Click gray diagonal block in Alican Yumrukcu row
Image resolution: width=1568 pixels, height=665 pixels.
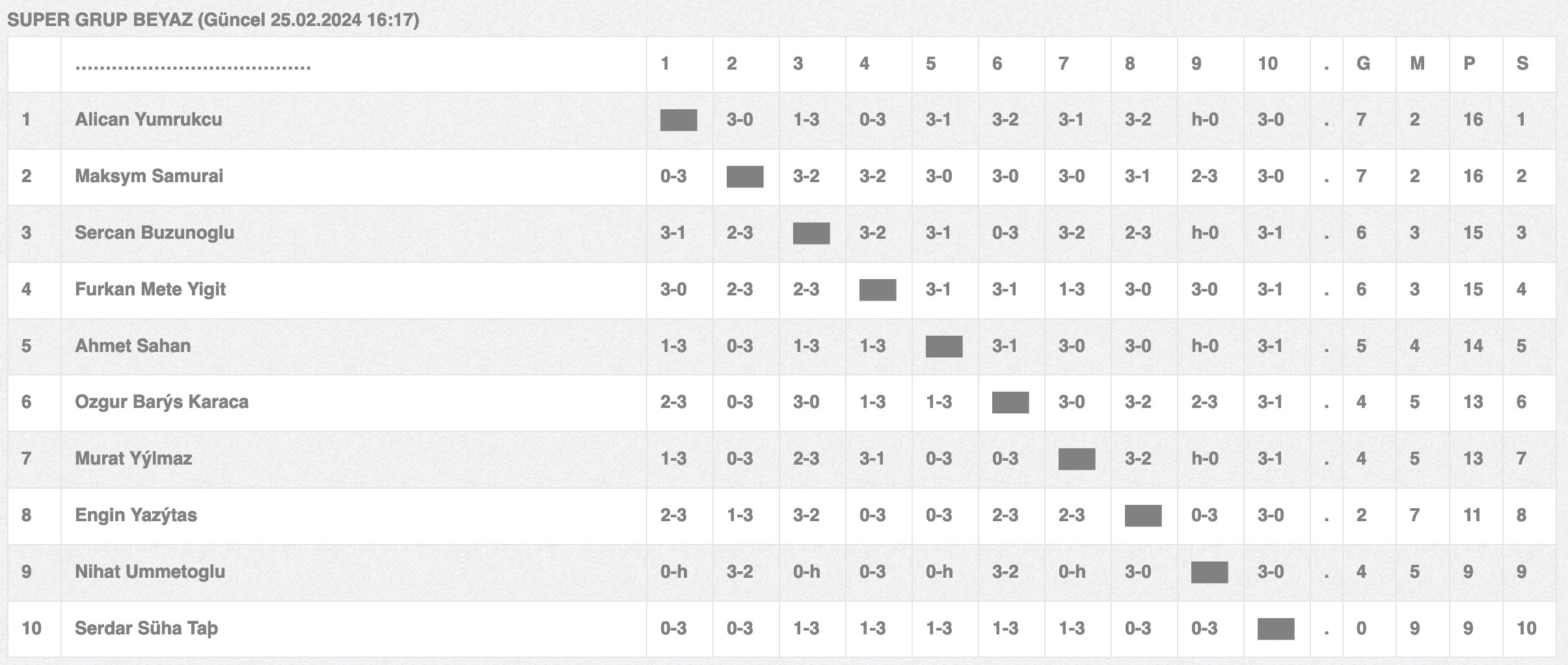coord(679,120)
